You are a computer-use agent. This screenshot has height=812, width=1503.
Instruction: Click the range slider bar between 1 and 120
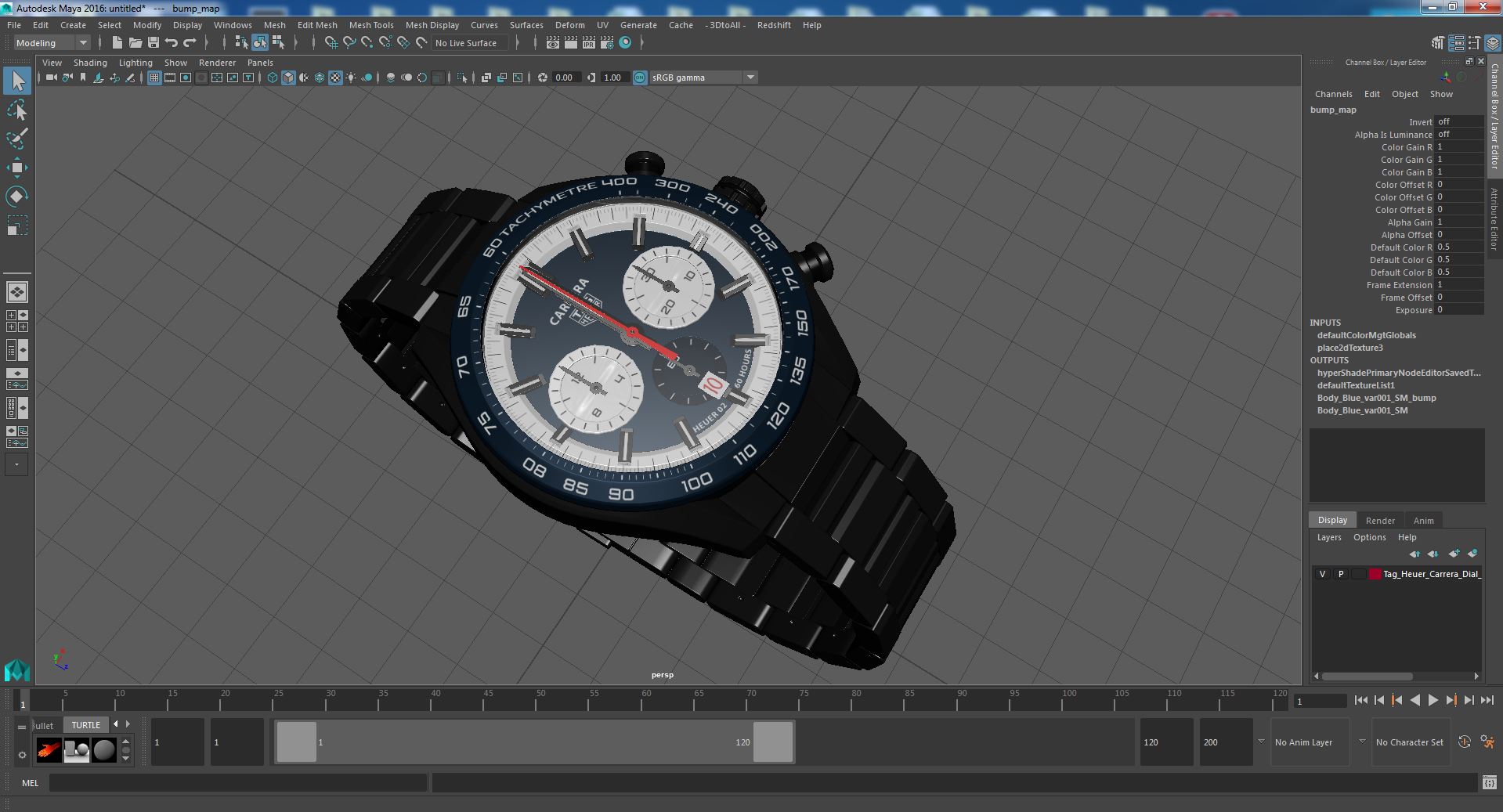(534, 742)
